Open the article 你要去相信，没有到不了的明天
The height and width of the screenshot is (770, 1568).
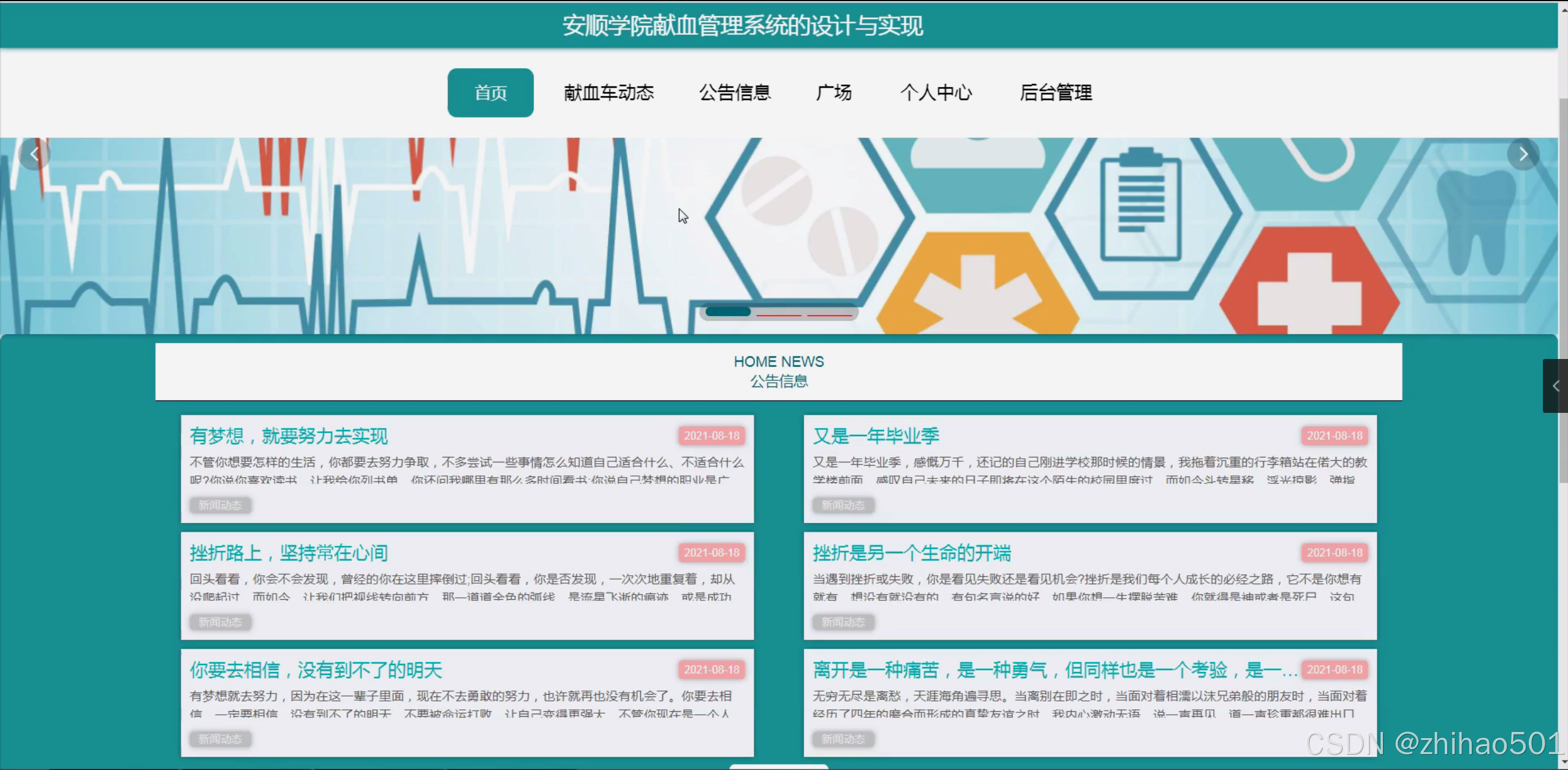(x=316, y=670)
